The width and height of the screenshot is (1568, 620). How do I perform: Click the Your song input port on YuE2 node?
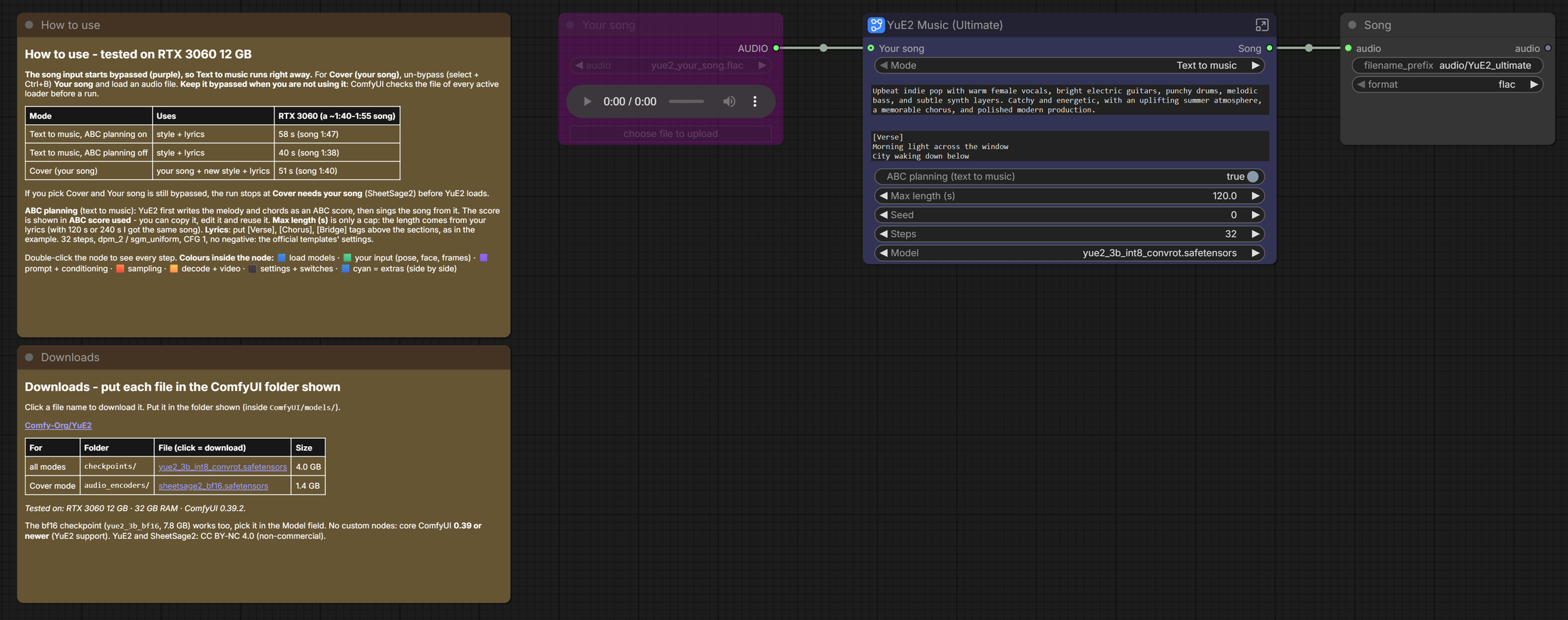pos(871,48)
